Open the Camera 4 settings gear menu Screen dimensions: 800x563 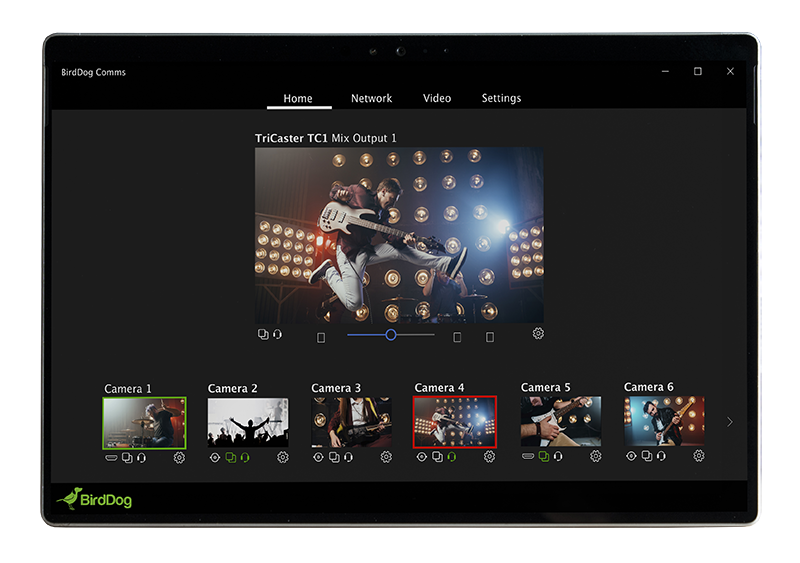[x=489, y=457]
